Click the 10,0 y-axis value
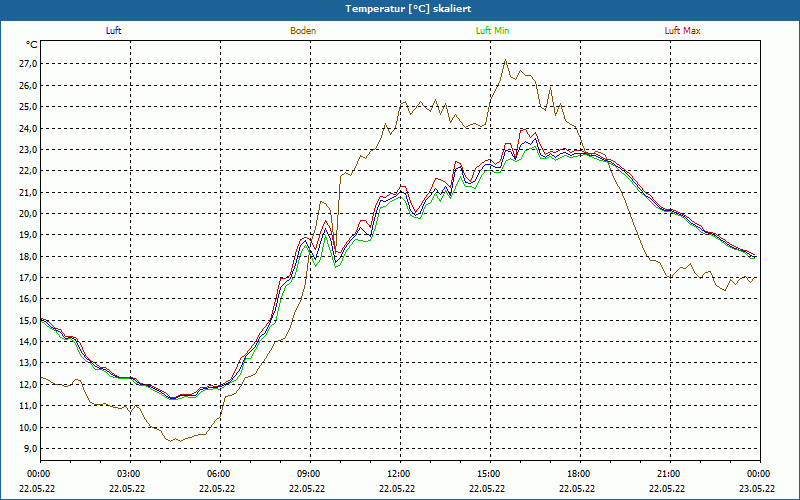This screenshot has height=500, width=800. [29, 428]
